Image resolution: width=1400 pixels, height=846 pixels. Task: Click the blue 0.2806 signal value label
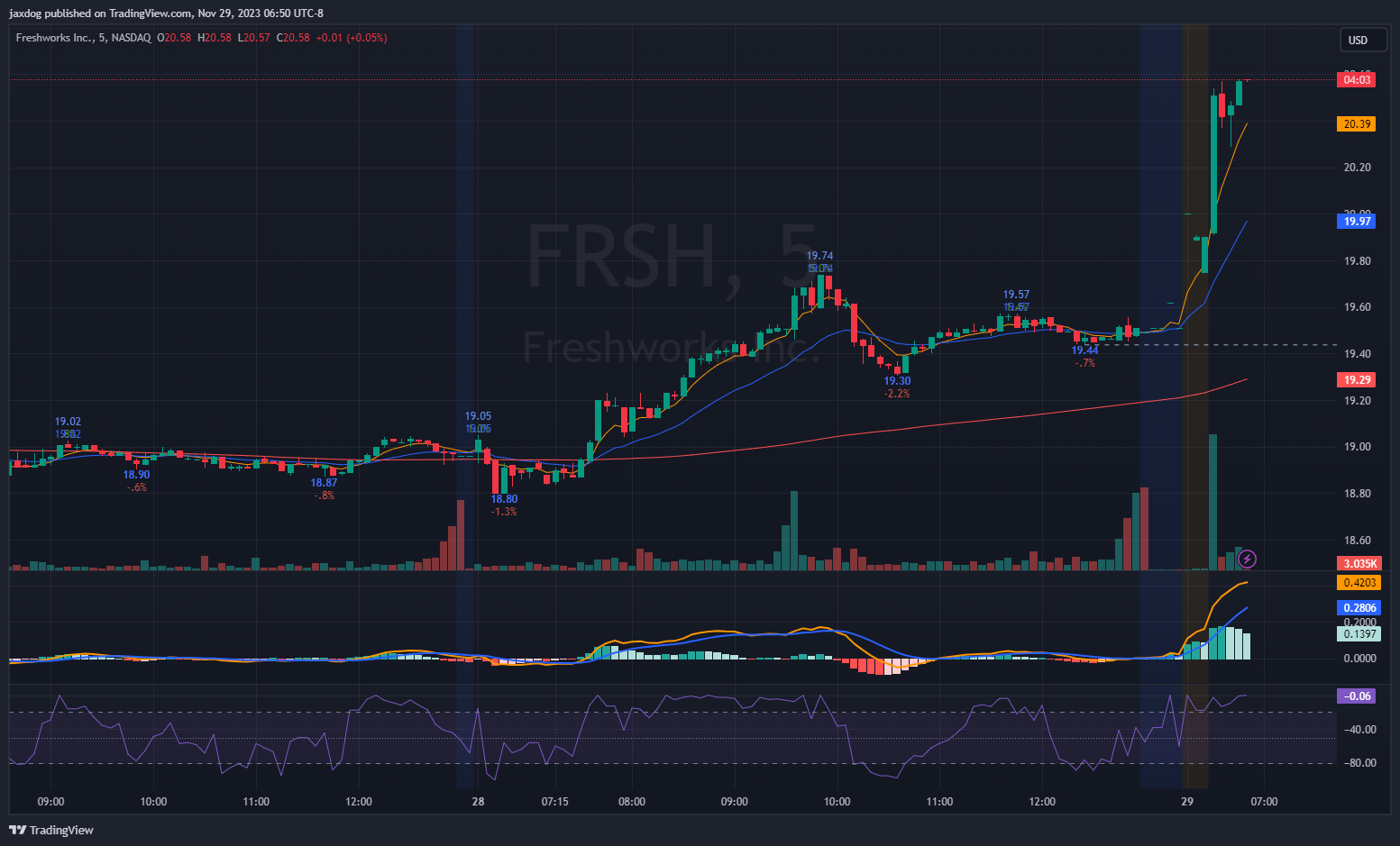(1359, 608)
